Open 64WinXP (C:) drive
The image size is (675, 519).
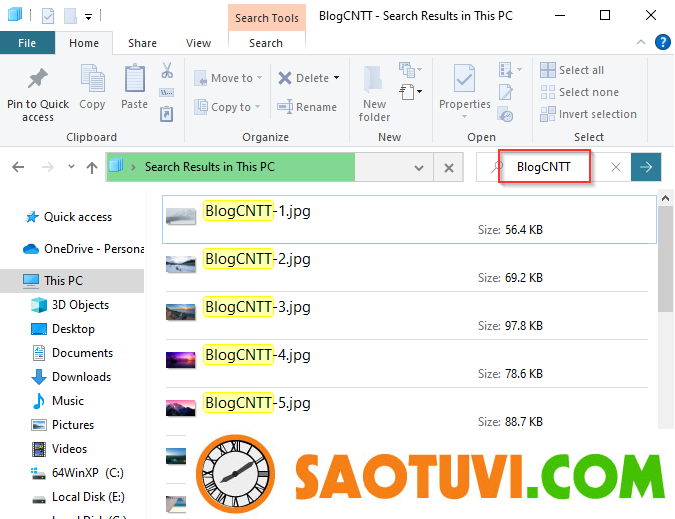(x=77, y=473)
